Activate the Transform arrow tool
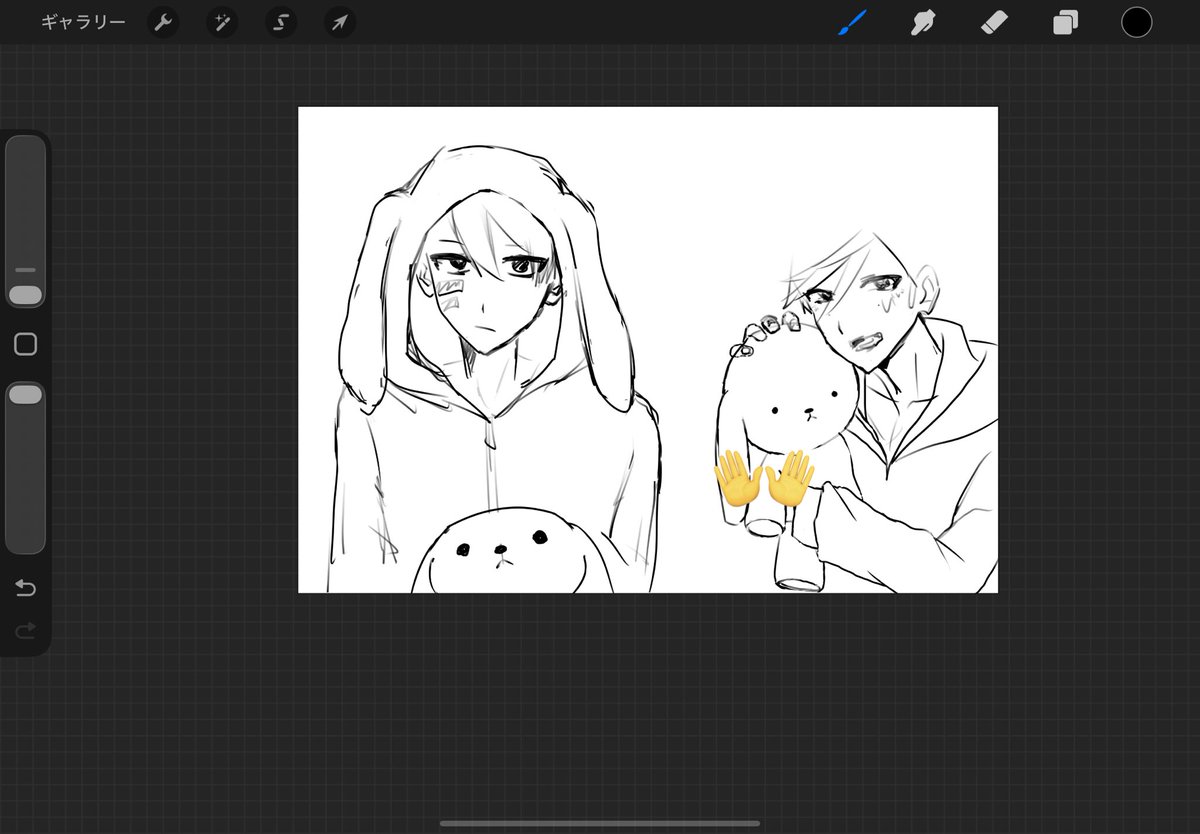 [x=340, y=22]
